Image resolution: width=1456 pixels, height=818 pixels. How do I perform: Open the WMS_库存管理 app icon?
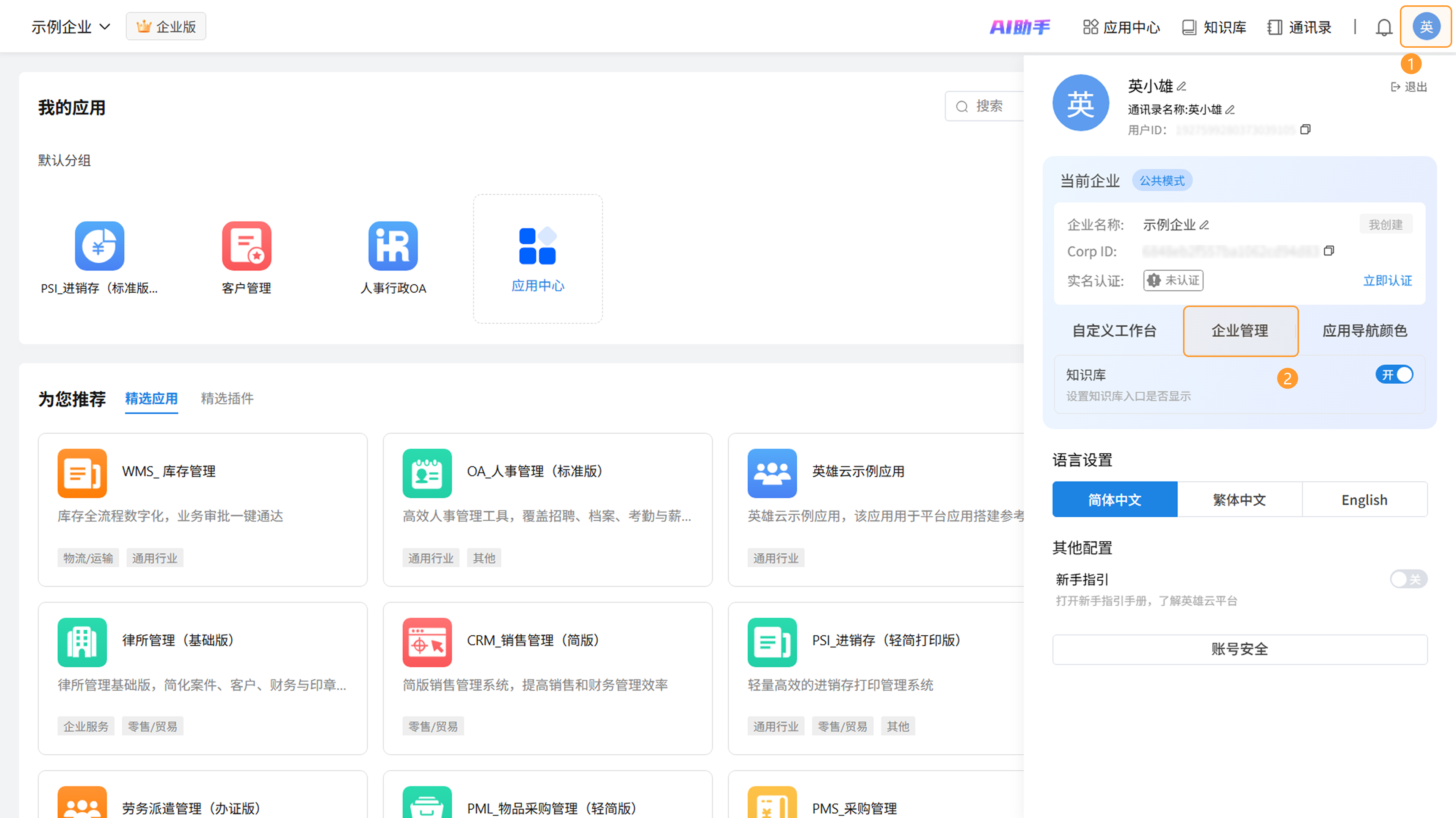coord(82,473)
